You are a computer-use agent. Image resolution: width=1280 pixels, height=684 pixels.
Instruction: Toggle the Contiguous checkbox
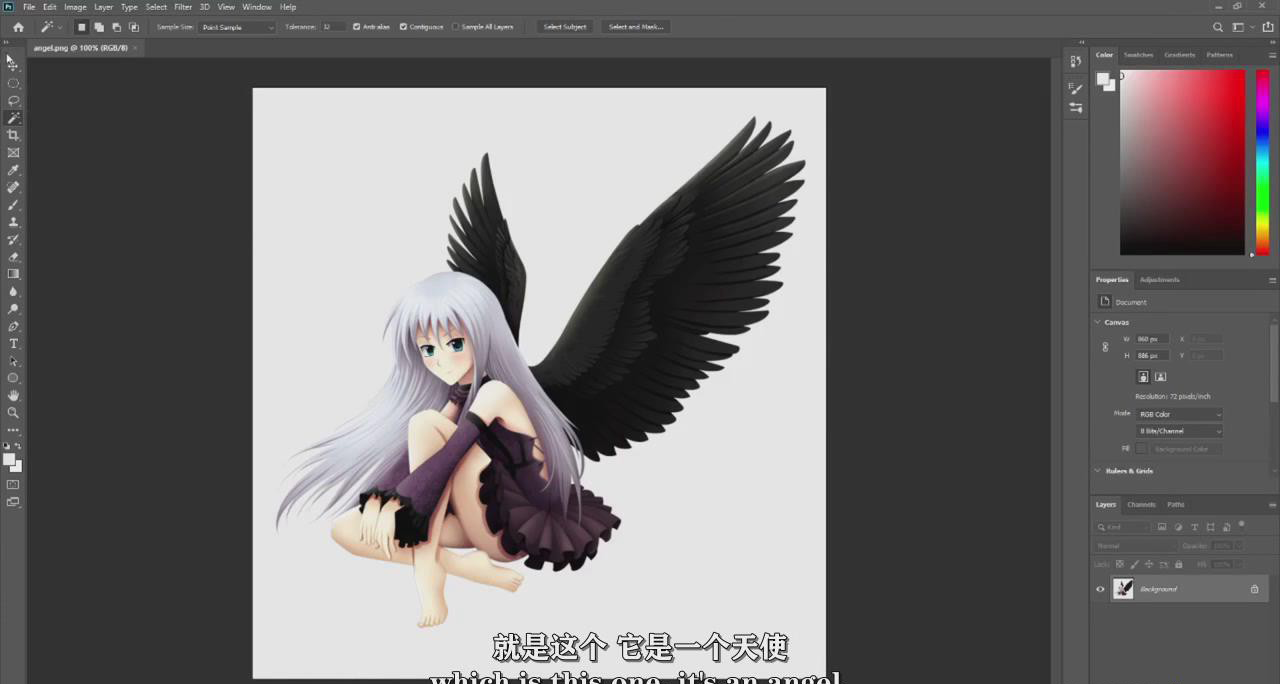pos(403,27)
